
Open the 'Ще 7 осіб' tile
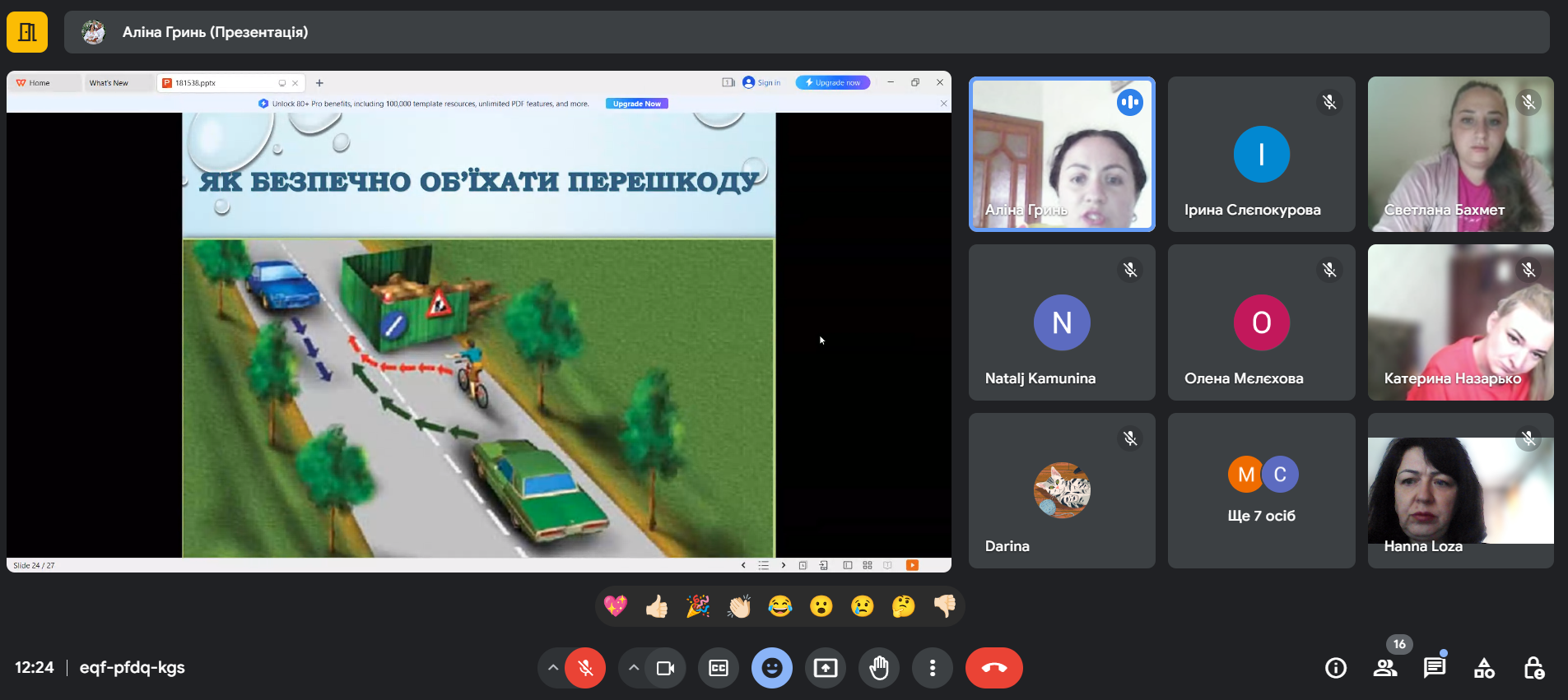[x=1261, y=490]
